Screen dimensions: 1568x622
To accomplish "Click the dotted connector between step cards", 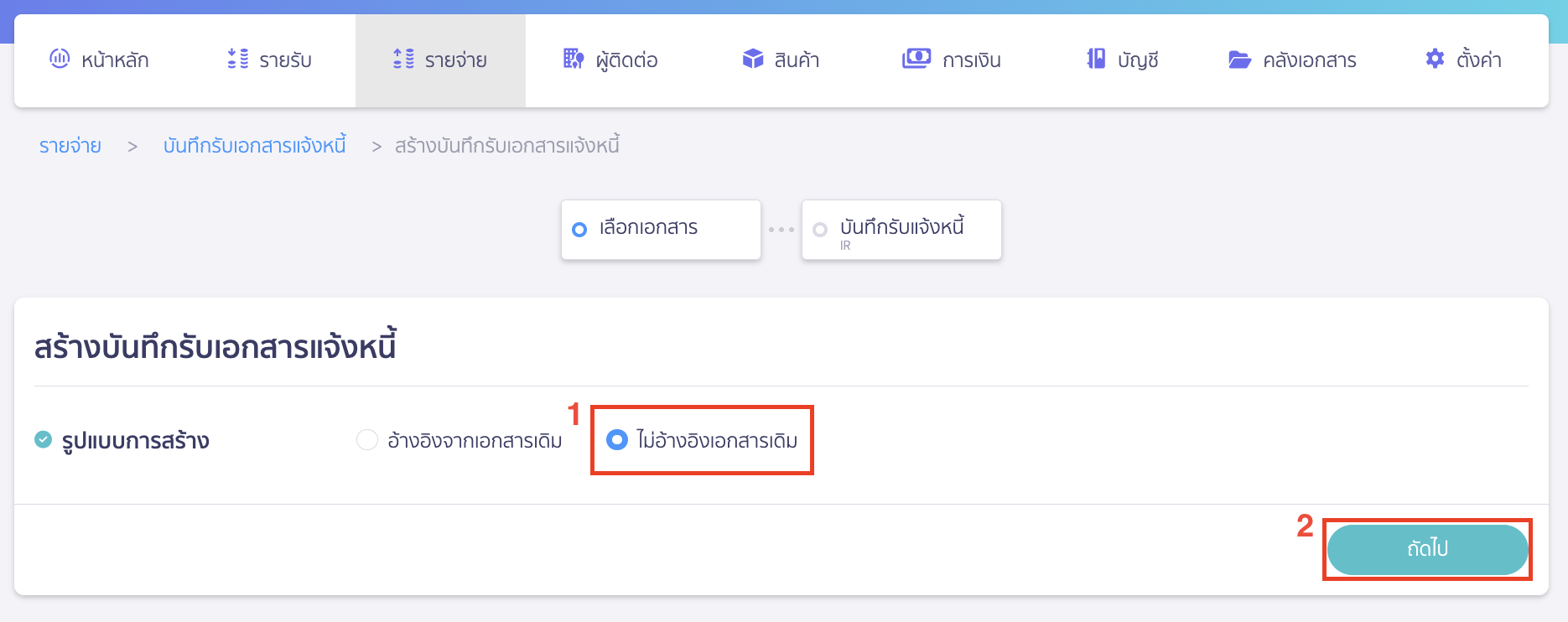I will coord(781,230).
